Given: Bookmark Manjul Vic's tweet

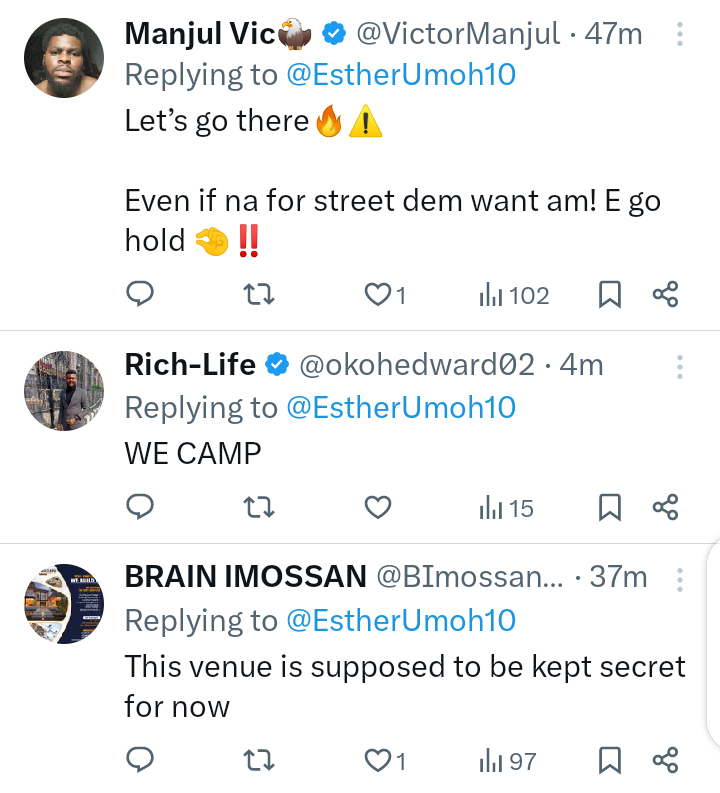Looking at the screenshot, I should (x=609, y=294).
